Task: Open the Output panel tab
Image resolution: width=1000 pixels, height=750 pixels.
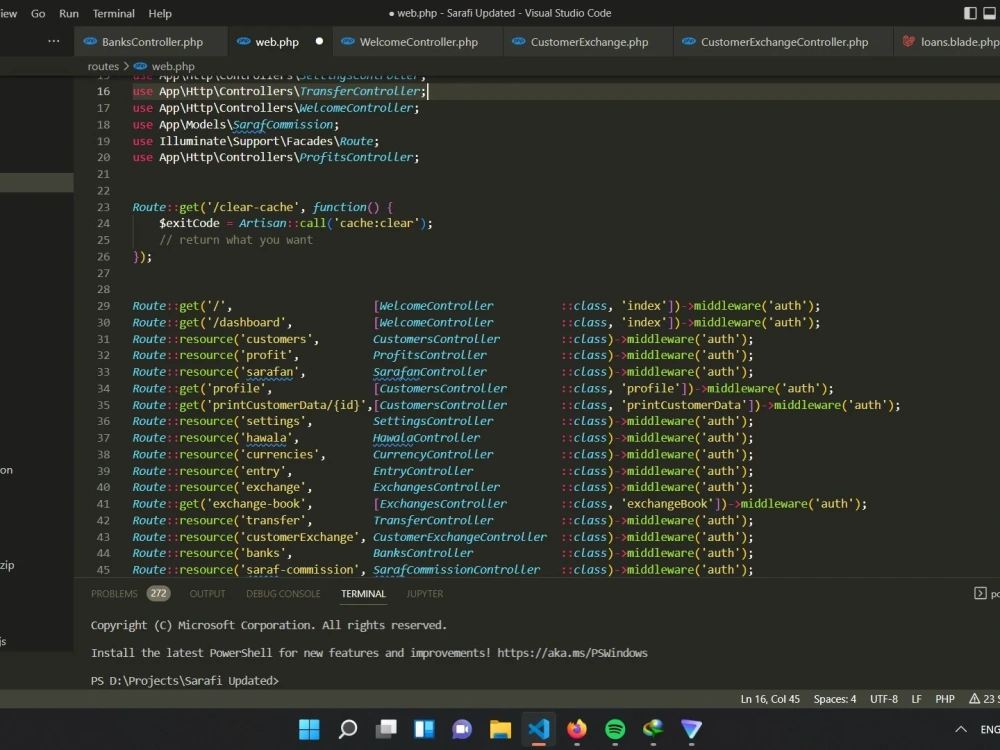Action: coord(207,594)
